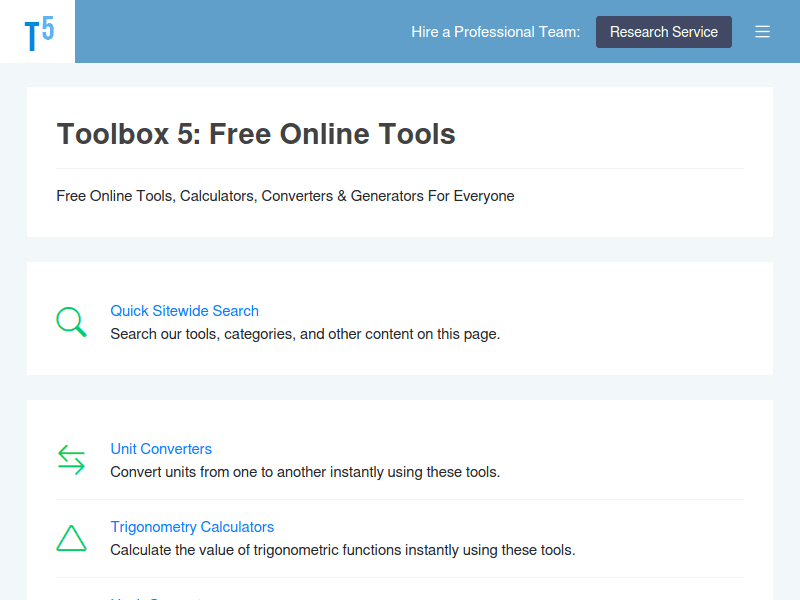Click the site tagline below the main heading
Image resolution: width=800 pixels, height=600 pixels.
coord(285,196)
